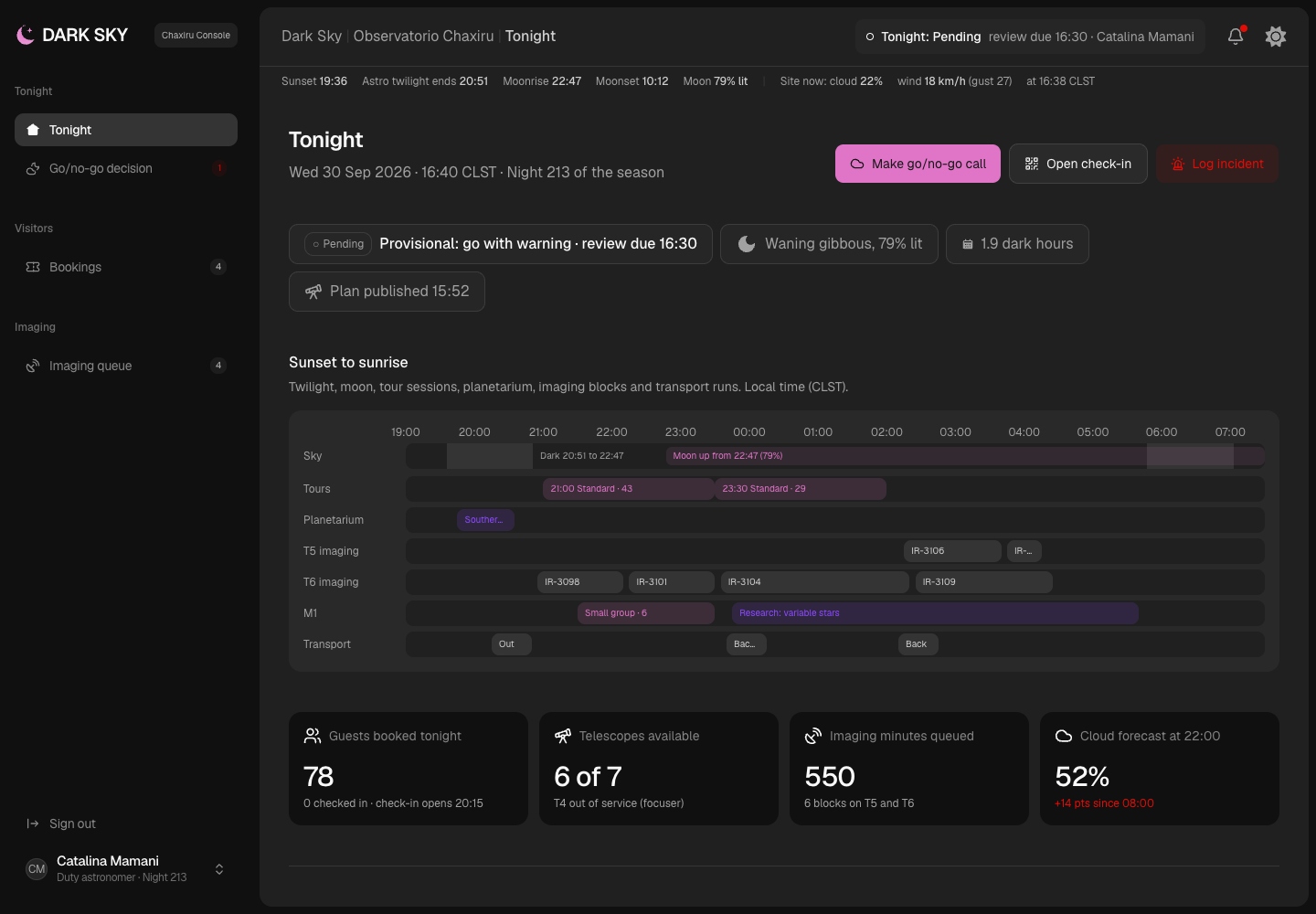Click the Sign out arrow icon

(33, 824)
